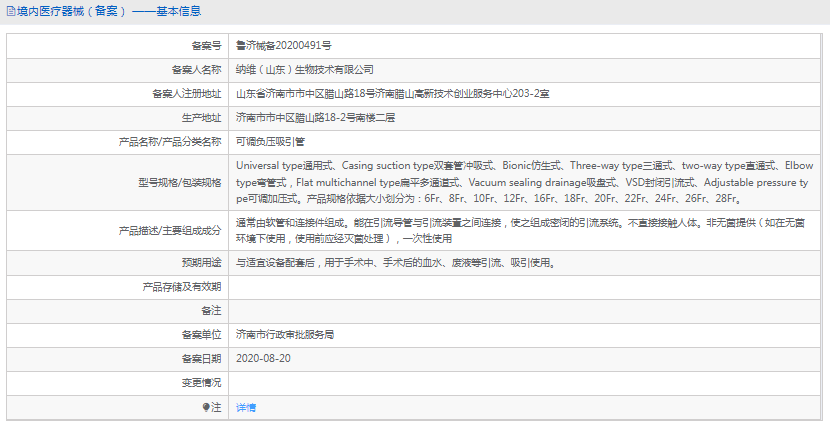Click the 变更情况 label cell
Viewport: 830px width, 428px height.
coord(118,383)
